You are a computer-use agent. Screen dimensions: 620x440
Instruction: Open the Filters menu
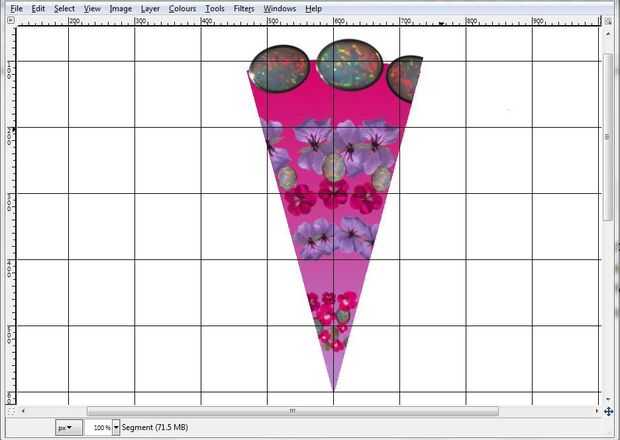pyautogui.click(x=244, y=8)
